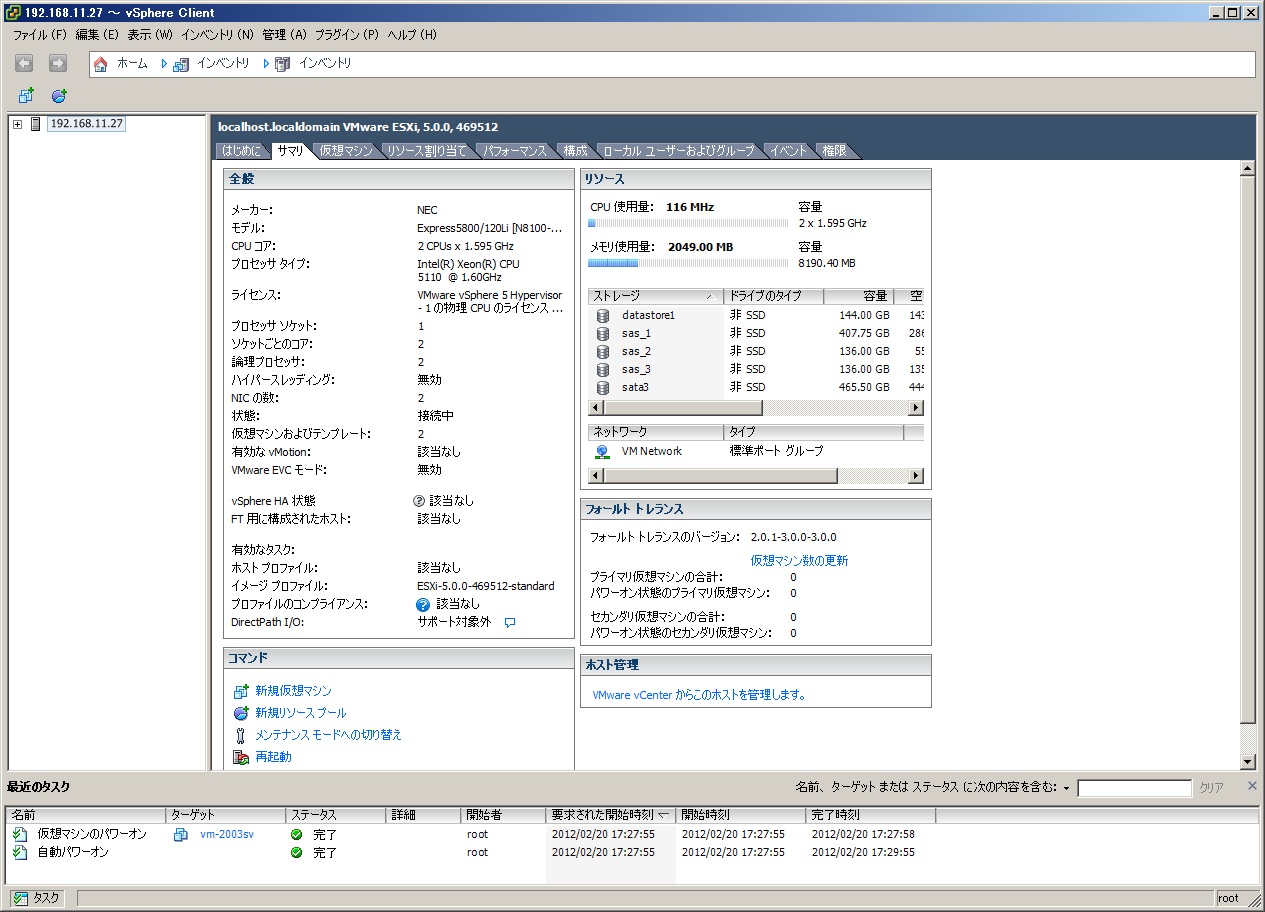Image resolution: width=1265 pixels, height=912 pixels.
Task: Click new virtual machine toolbar icon
Action: (26, 96)
